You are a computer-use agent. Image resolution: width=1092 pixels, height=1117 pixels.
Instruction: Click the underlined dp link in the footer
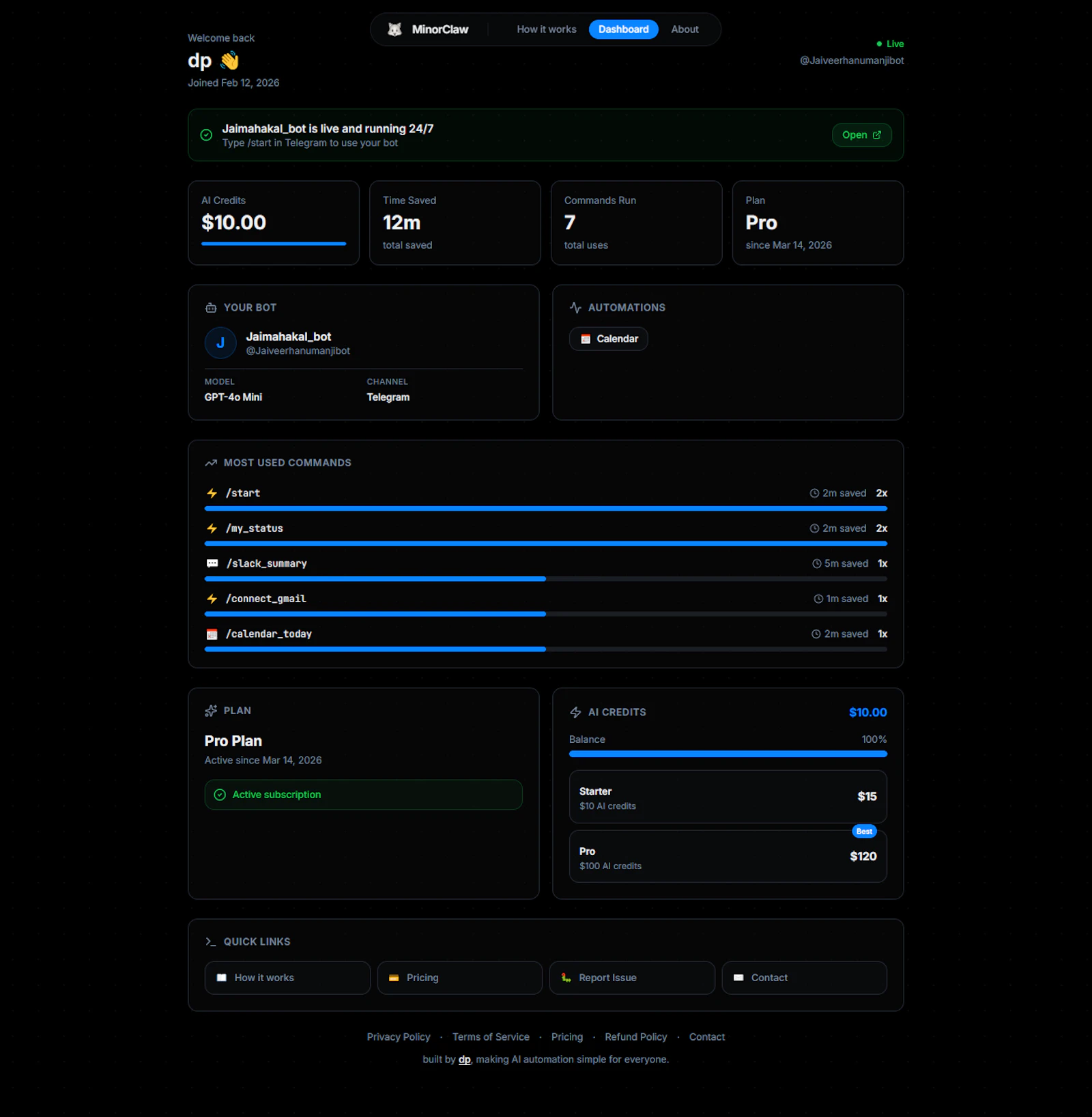pyautogui.click(x=465, y=1060)
